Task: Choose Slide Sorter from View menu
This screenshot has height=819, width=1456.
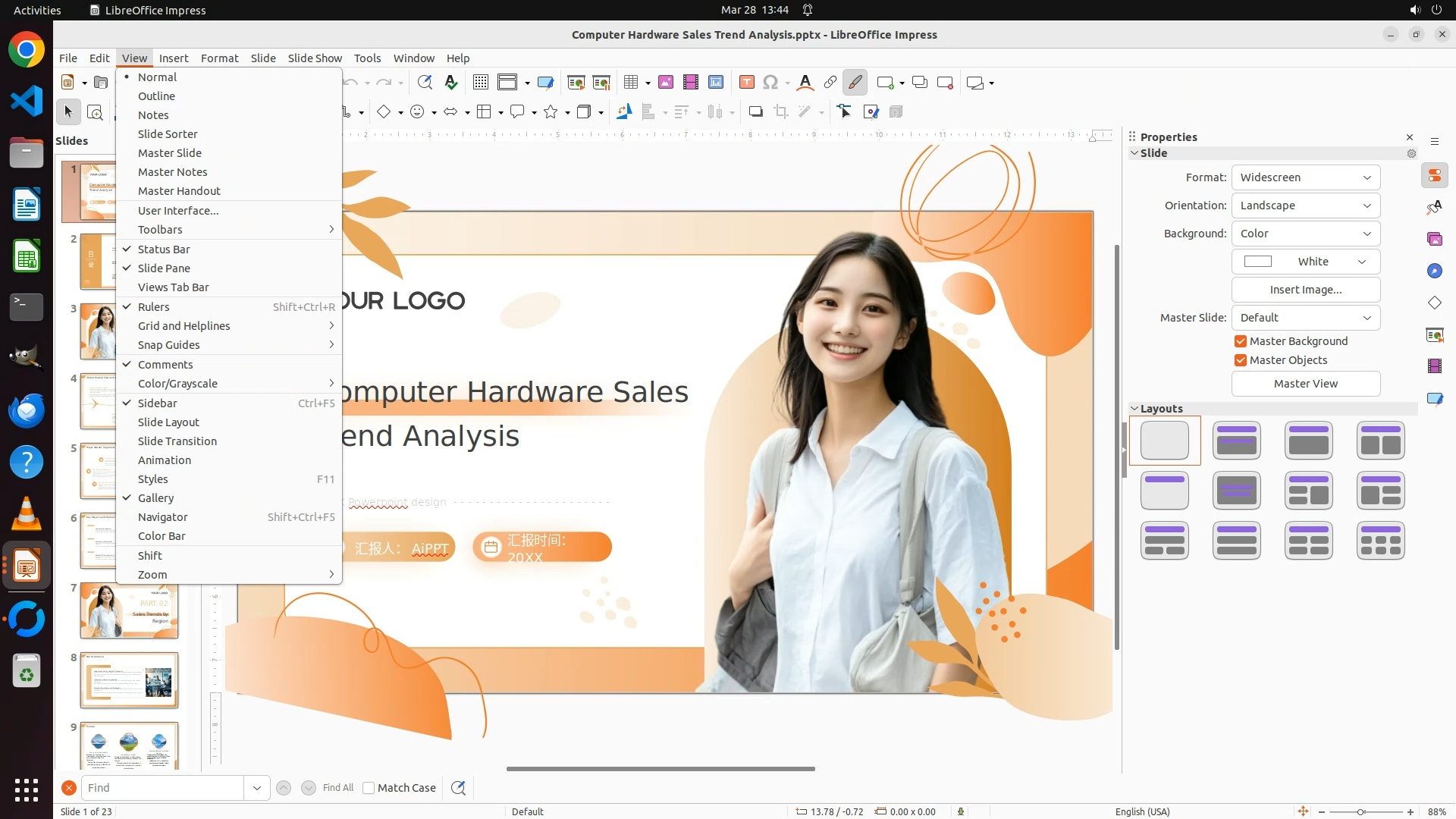Action: (x=168, y=134)
